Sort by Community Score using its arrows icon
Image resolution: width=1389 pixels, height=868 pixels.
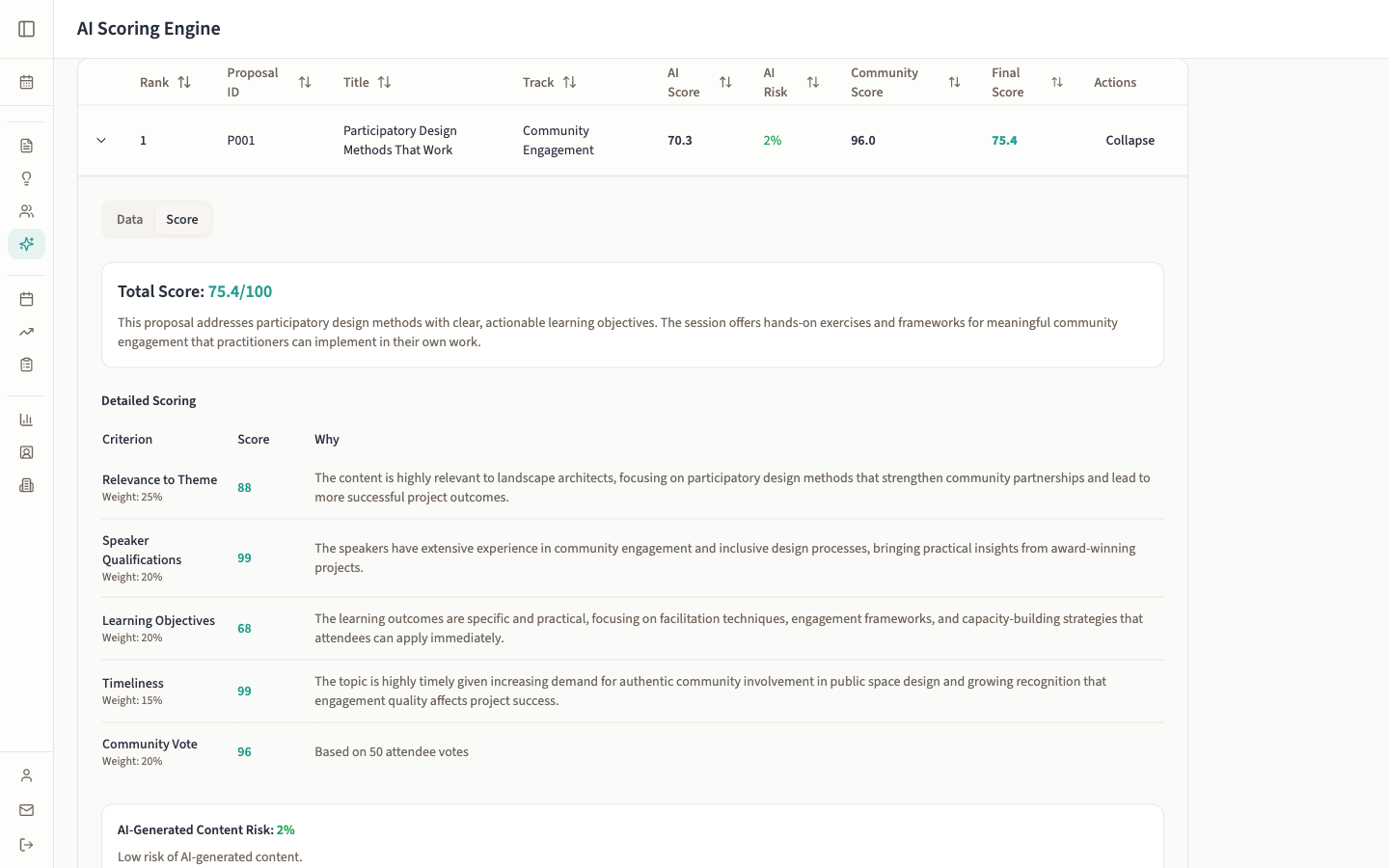954,82
